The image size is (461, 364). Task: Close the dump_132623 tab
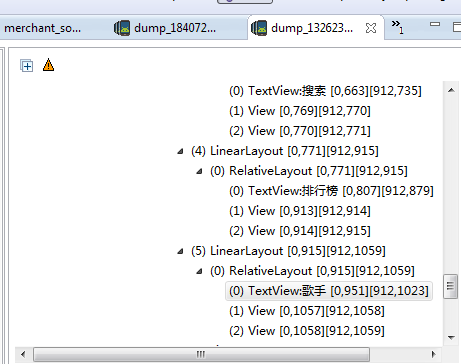371,28
